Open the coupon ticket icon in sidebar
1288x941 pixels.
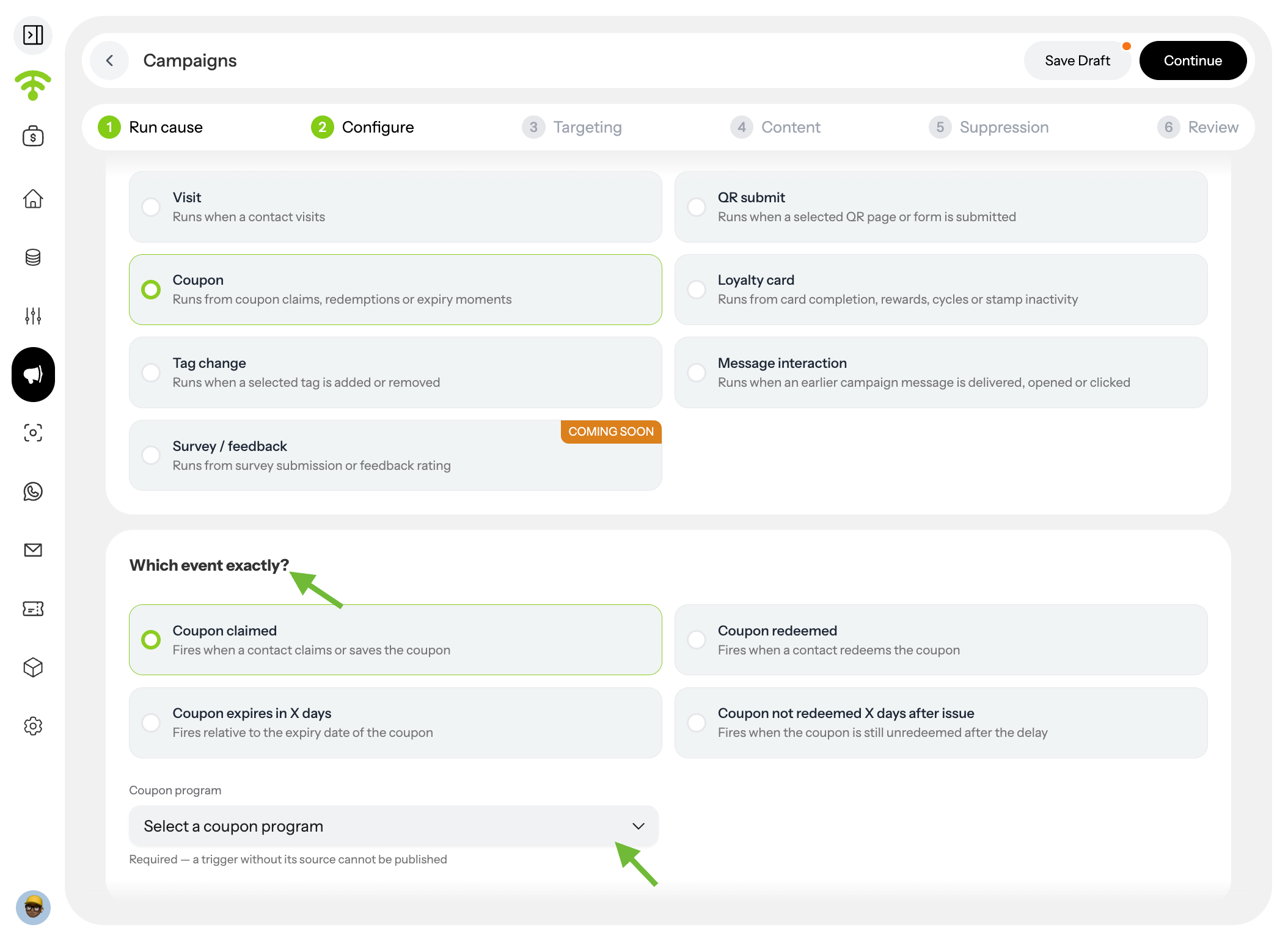[x=33, y=609]
